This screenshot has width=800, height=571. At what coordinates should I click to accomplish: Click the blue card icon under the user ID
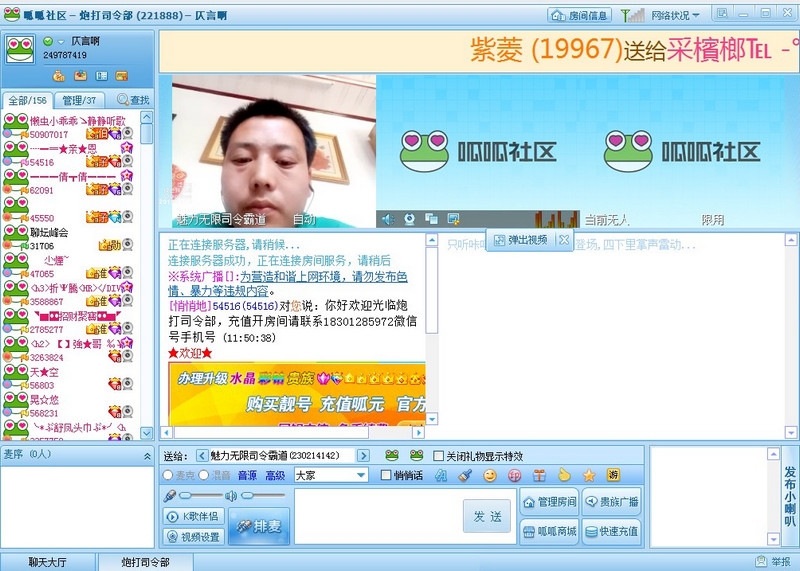[x=102, y=76]
